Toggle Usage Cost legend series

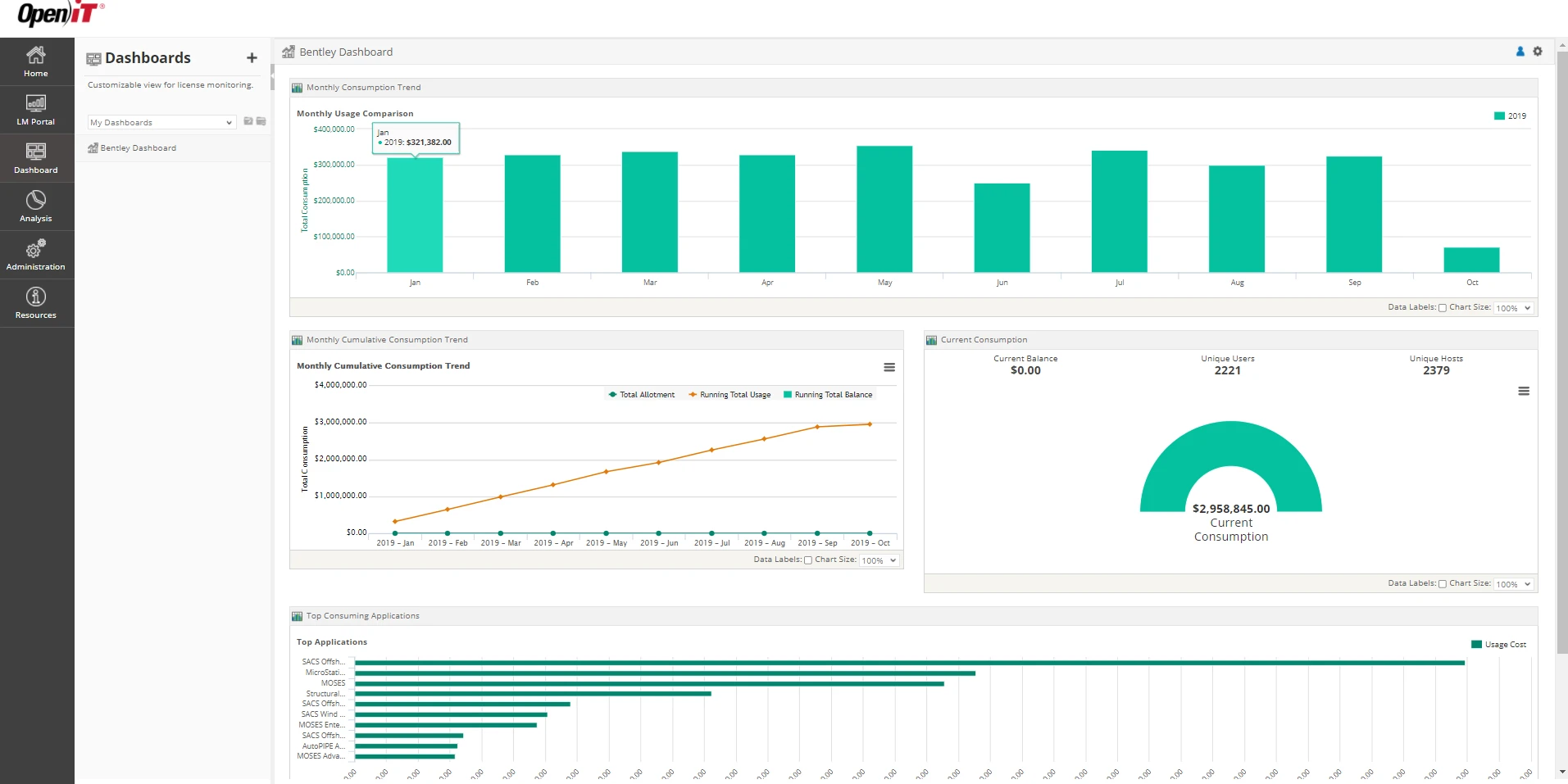(x=1499, y=645)
